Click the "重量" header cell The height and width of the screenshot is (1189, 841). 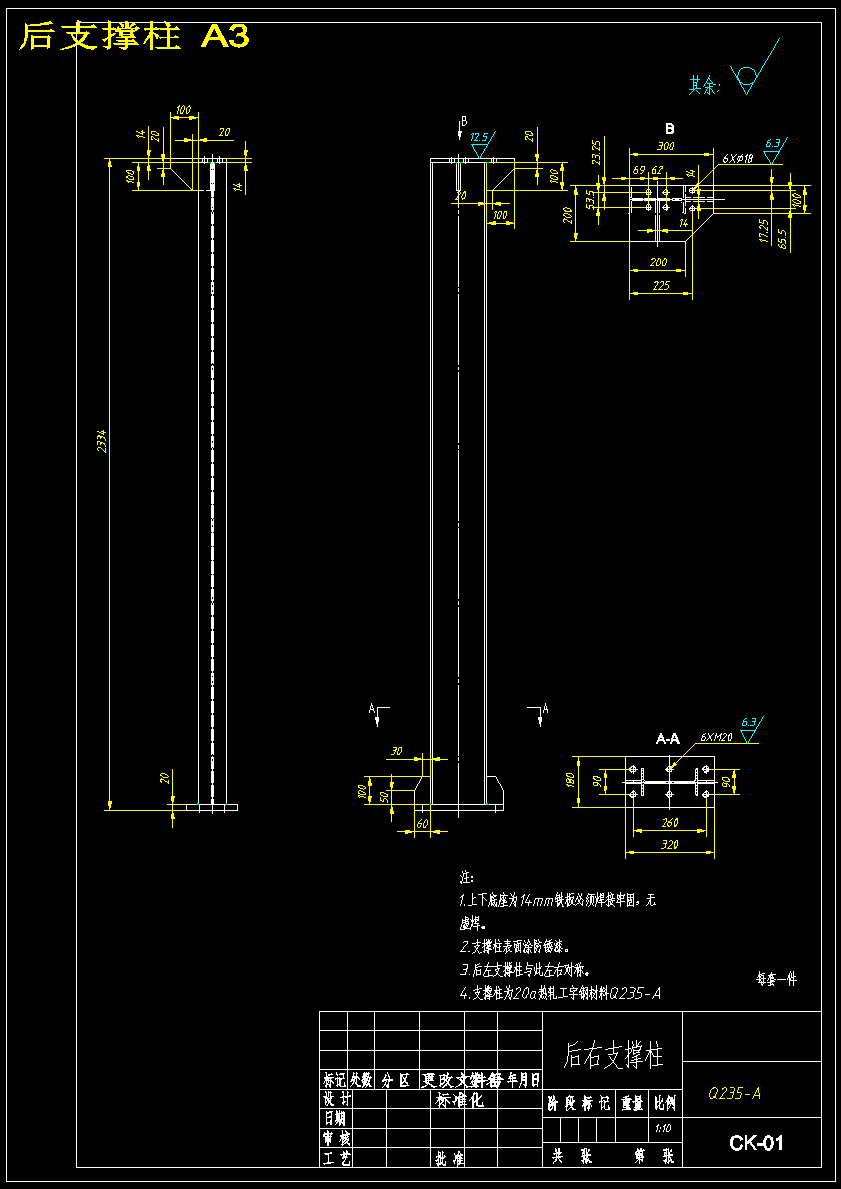point(632,1105)
